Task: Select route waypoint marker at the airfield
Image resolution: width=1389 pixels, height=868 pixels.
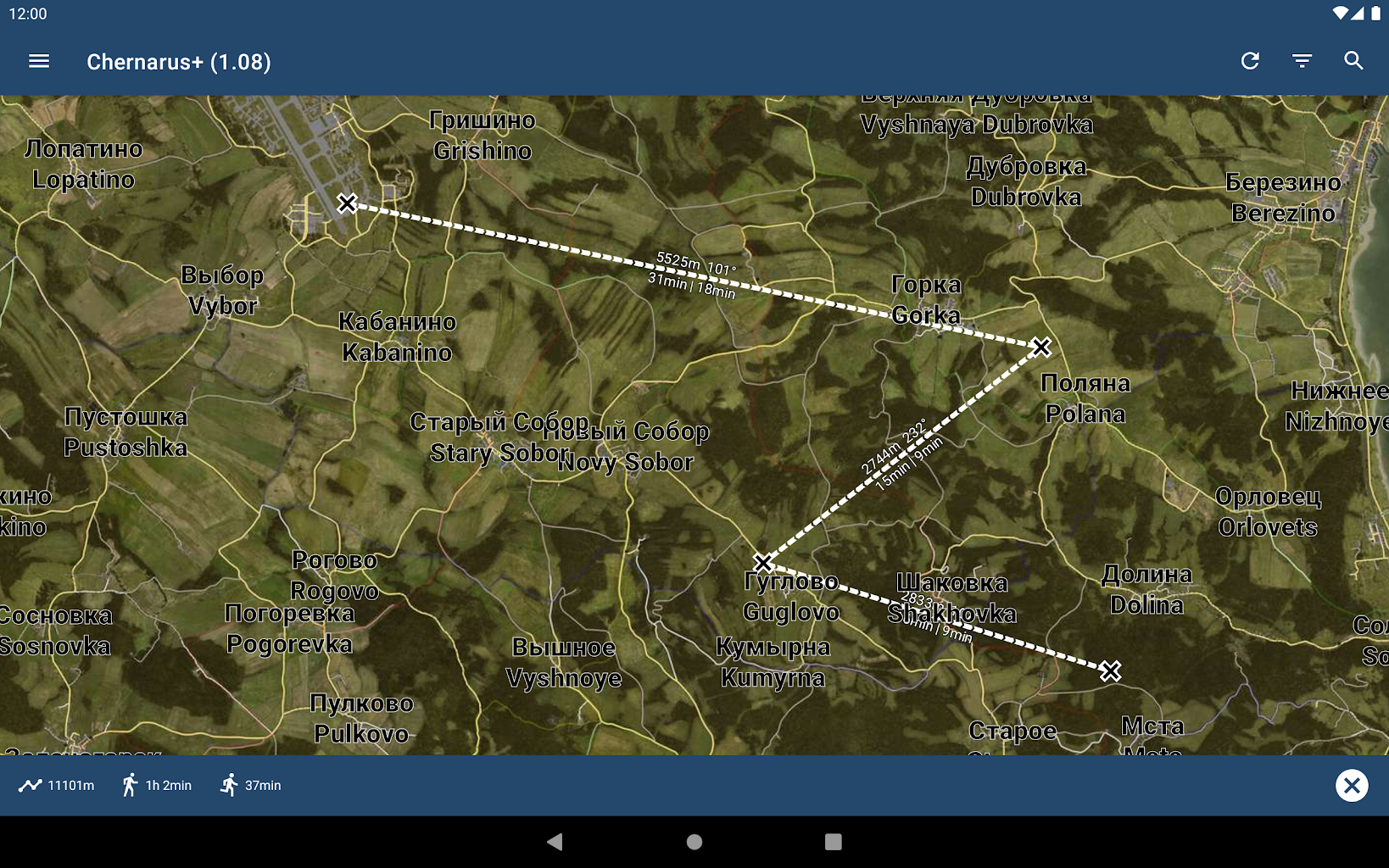Action: 347,203
